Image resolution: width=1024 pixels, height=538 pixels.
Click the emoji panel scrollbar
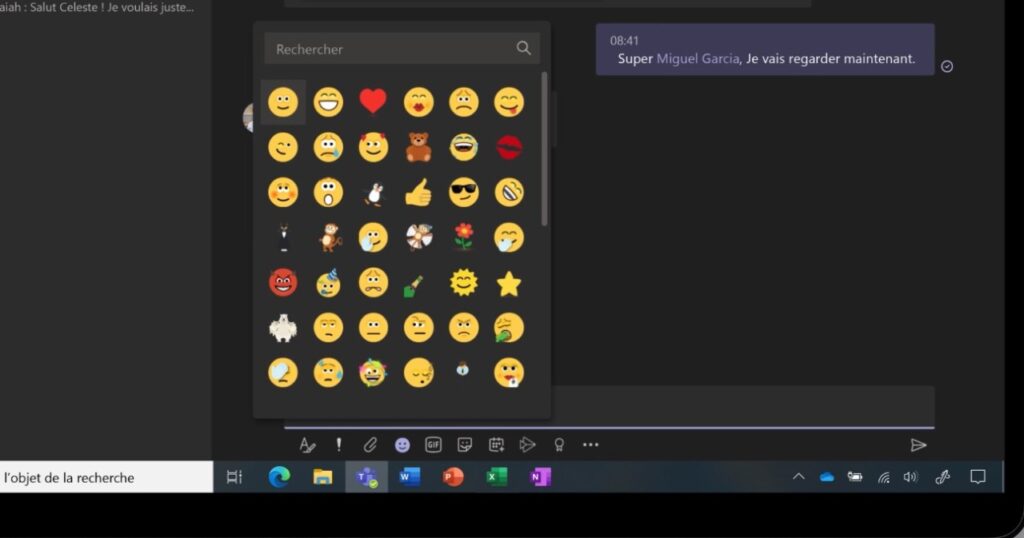coord(545,149)
